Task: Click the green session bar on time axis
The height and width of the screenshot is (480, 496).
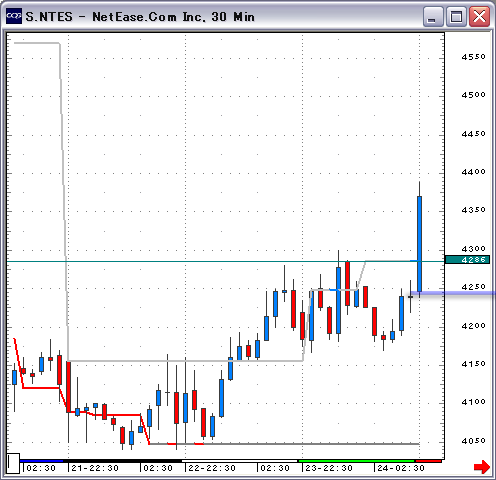Action: [x=357, y=461]
